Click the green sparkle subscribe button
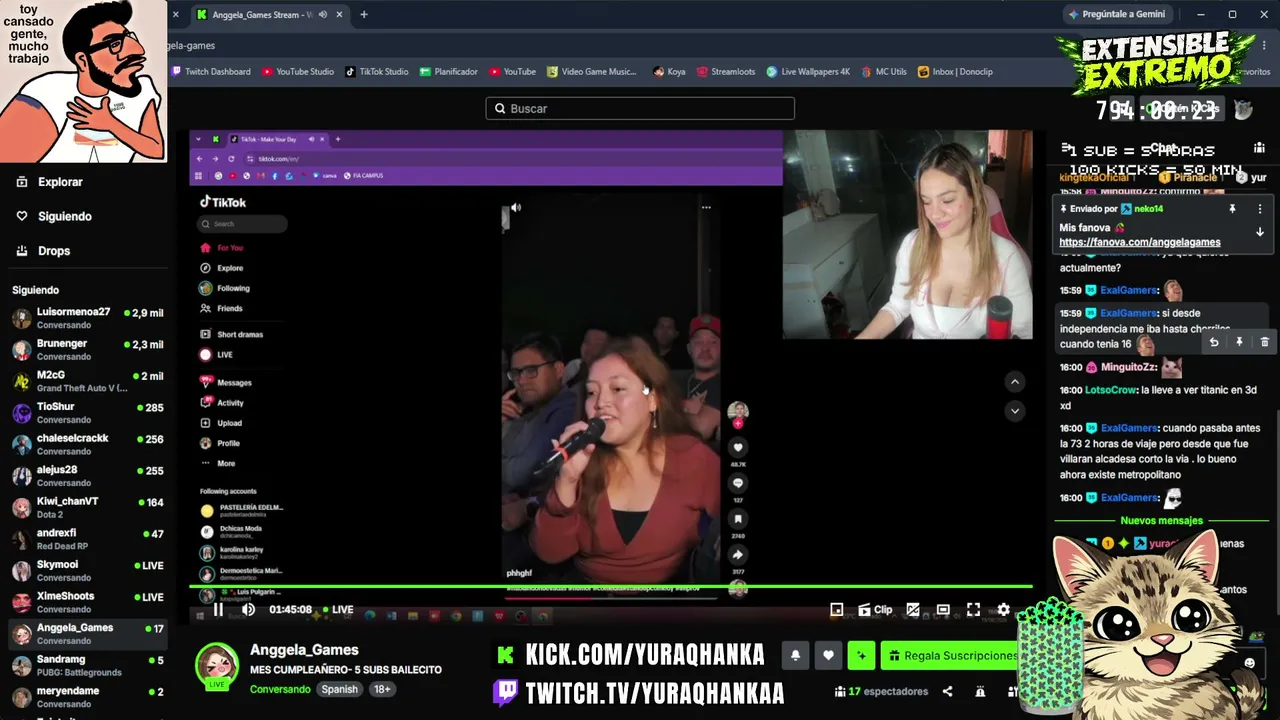The height and width of the screenshot is (720, 1280). pos(861,655)
